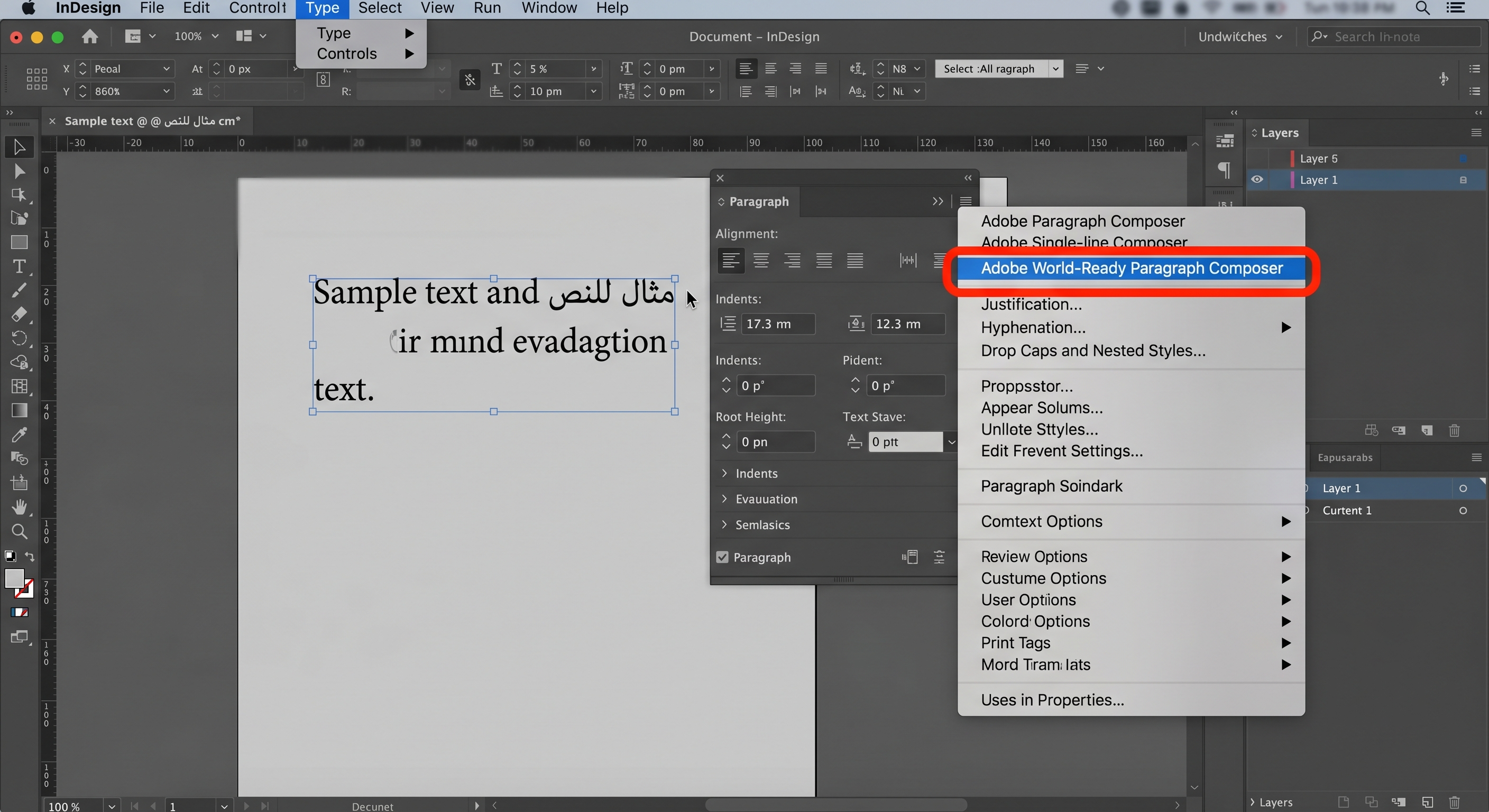
Task: Open the Paragraph panel flyout menu icon
Action: tap(966, 201)
